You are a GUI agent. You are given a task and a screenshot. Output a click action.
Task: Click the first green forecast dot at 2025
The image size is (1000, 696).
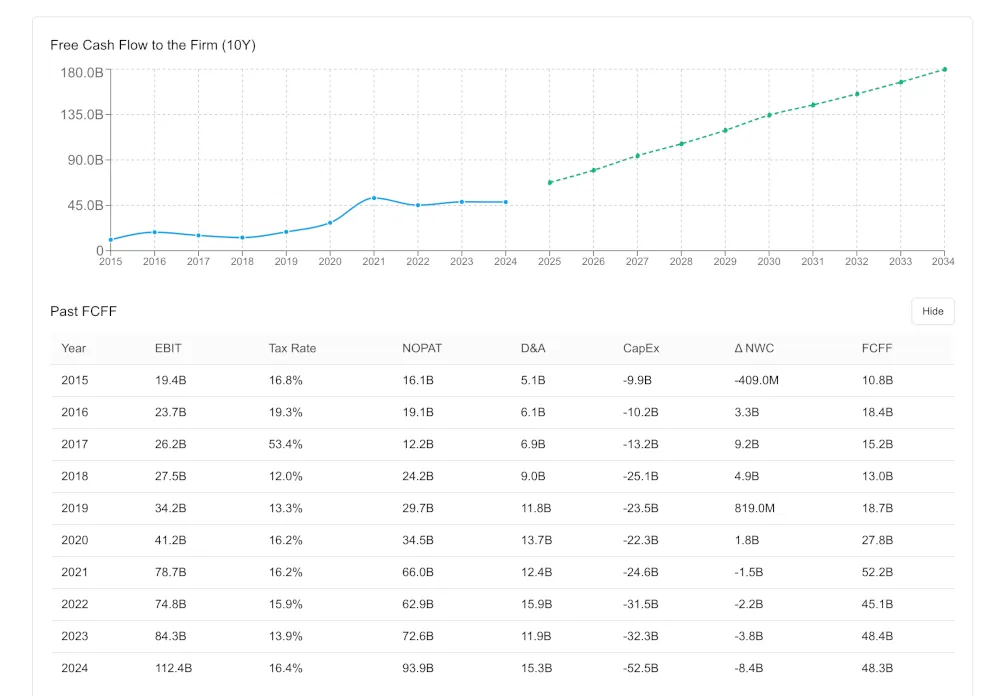pyautogui.click(x=549, y=182)
